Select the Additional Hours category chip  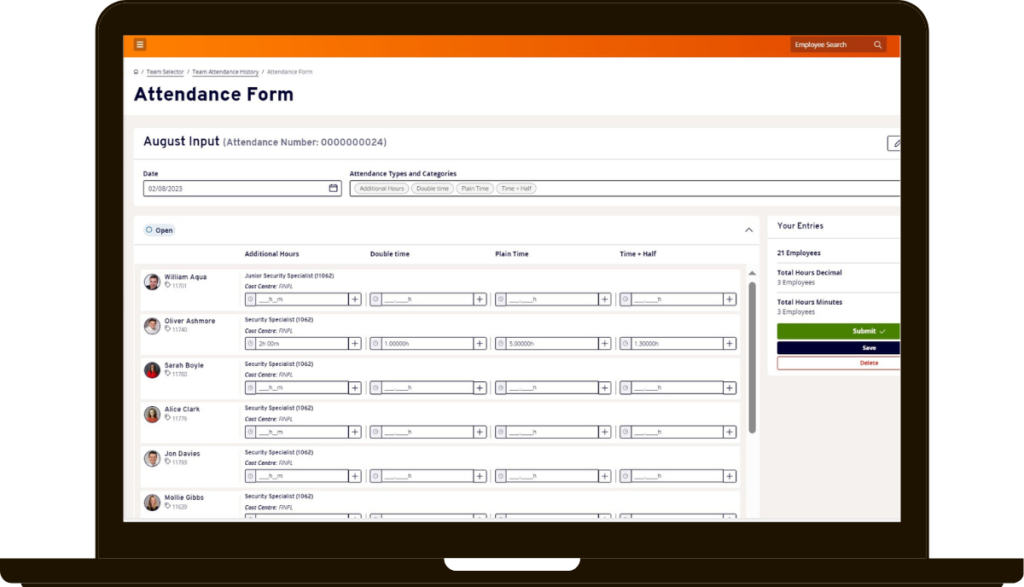coord(381,188)
